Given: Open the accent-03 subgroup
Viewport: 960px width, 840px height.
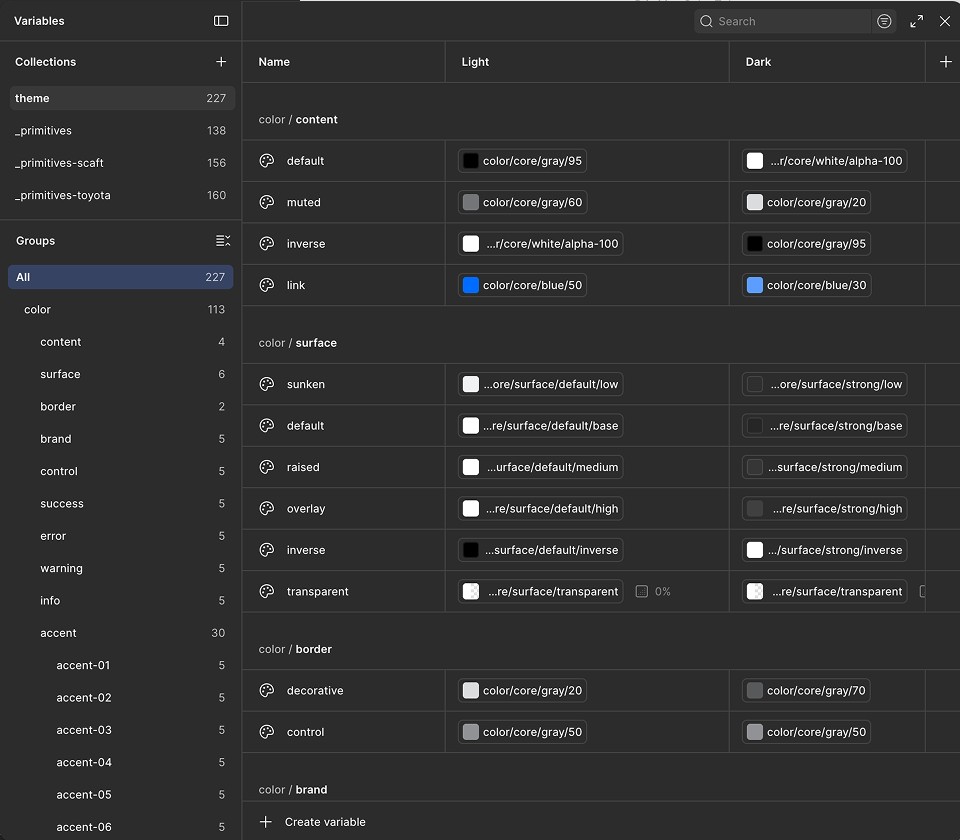Looking at the screenshot, I should click(121, 730).
